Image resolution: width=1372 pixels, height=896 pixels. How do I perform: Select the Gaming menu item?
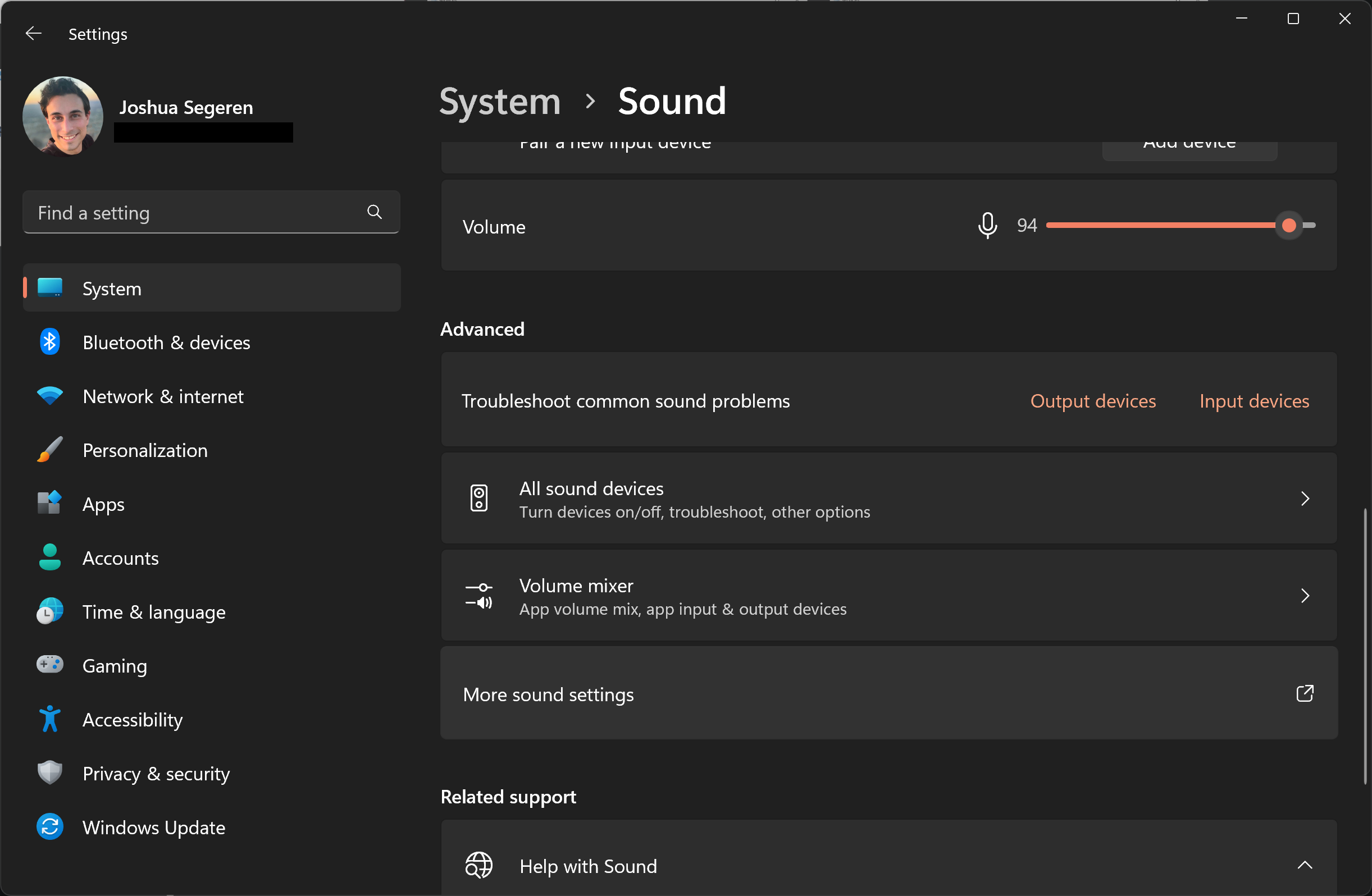[x=114, y=665]
